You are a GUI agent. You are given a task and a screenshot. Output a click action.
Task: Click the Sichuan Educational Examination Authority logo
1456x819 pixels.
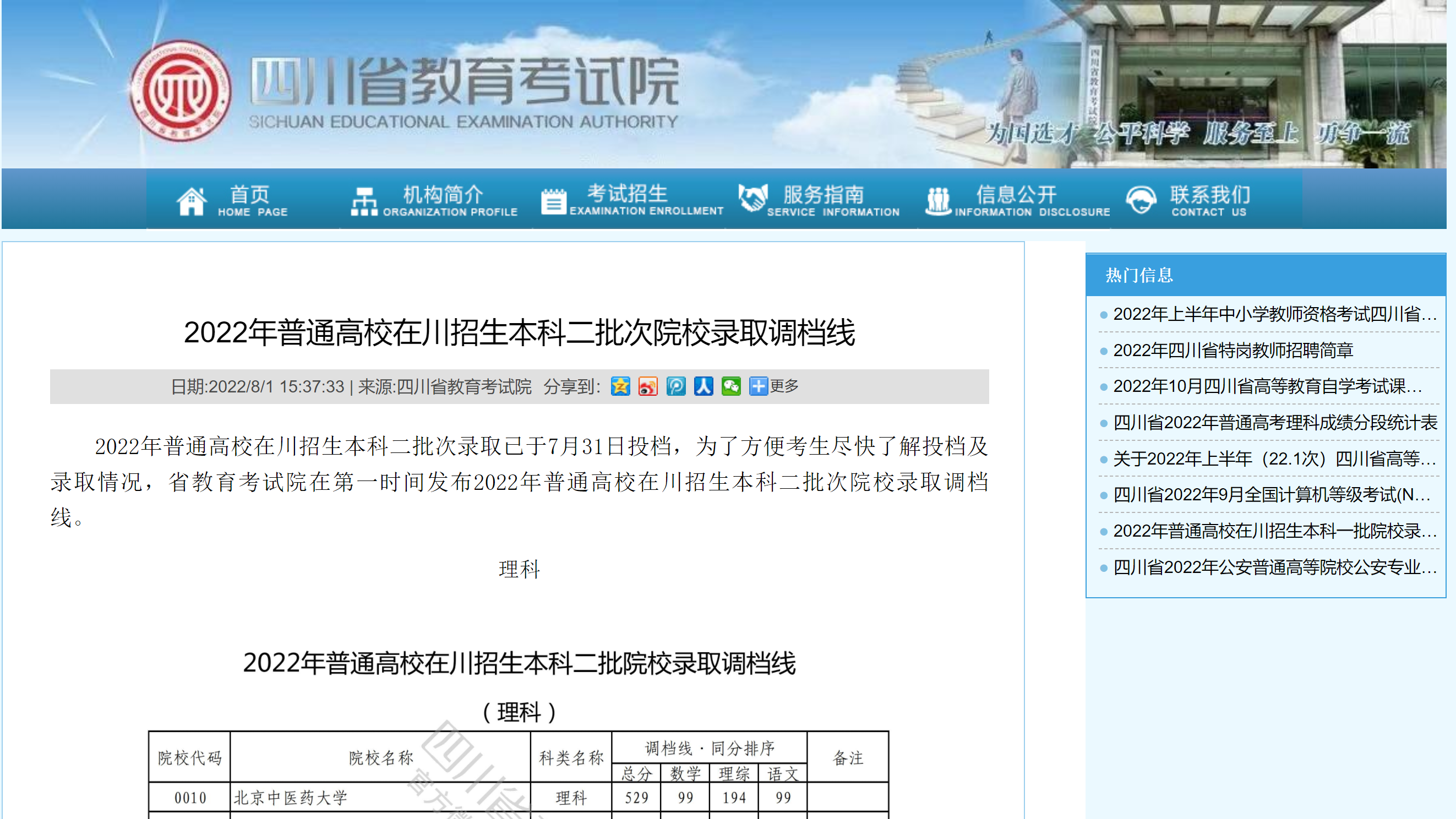pos(180,90)
